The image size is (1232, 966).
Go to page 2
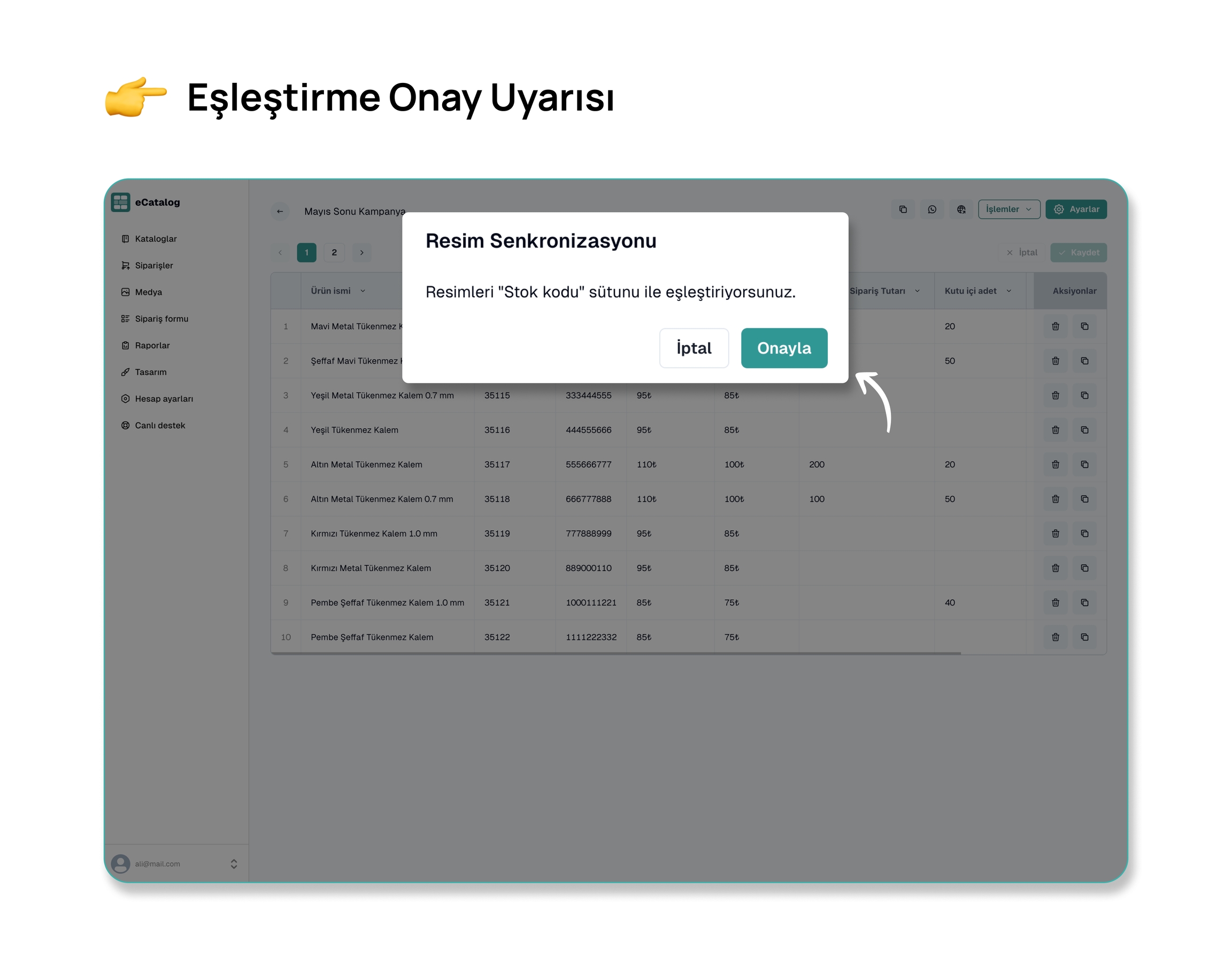(x=334, y=252)
